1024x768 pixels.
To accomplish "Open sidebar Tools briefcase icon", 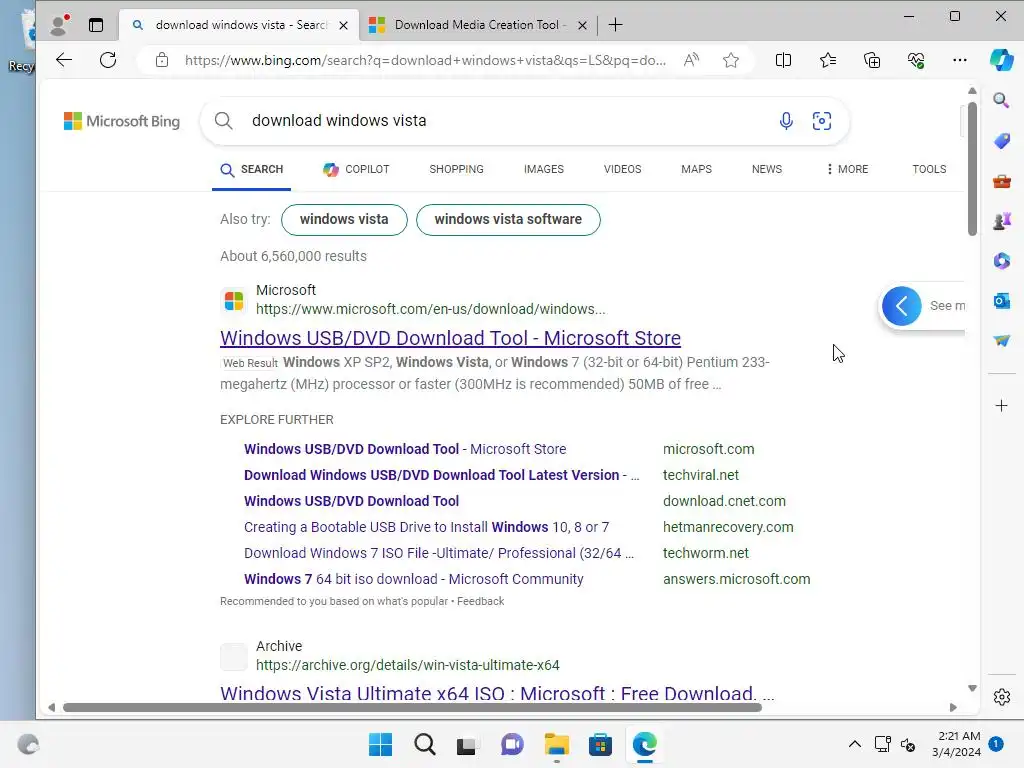I will click(1001, 181).
